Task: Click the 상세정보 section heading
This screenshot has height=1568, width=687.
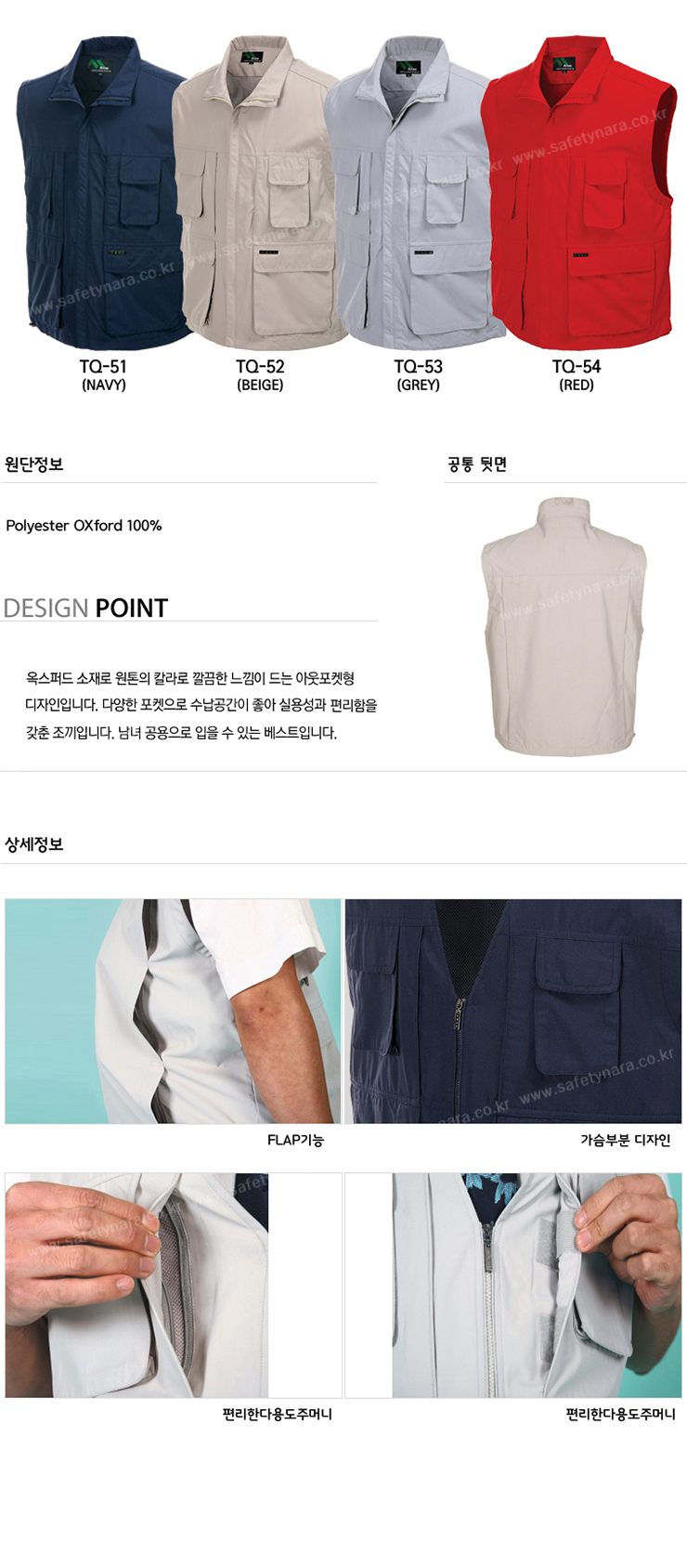Action: (x=34, y=844)
